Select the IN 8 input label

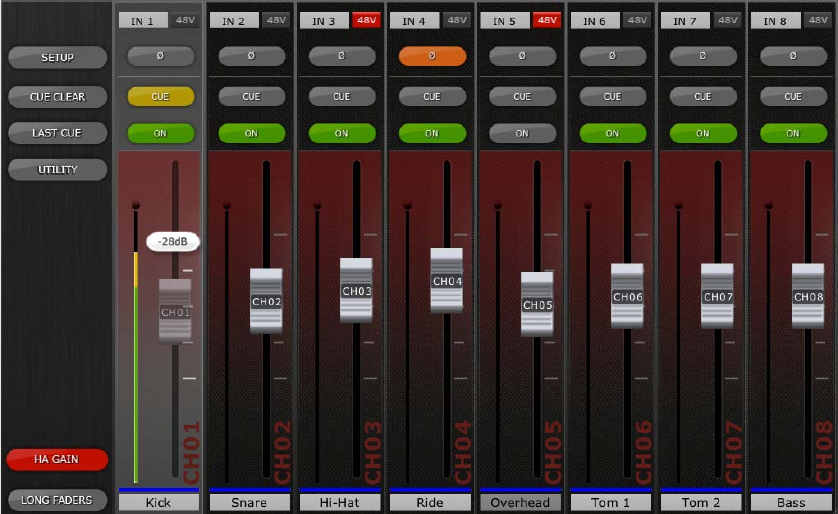[776, 21]
